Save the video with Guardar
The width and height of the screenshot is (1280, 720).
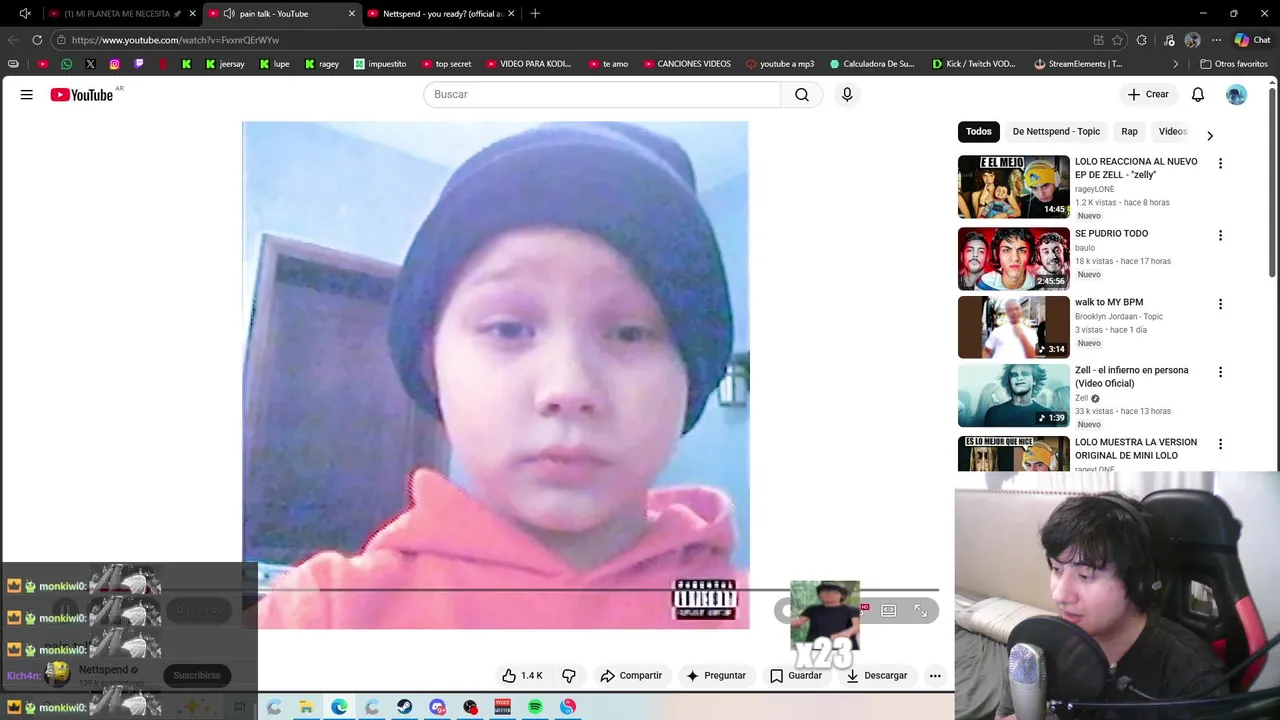click(x=796, y=676)
